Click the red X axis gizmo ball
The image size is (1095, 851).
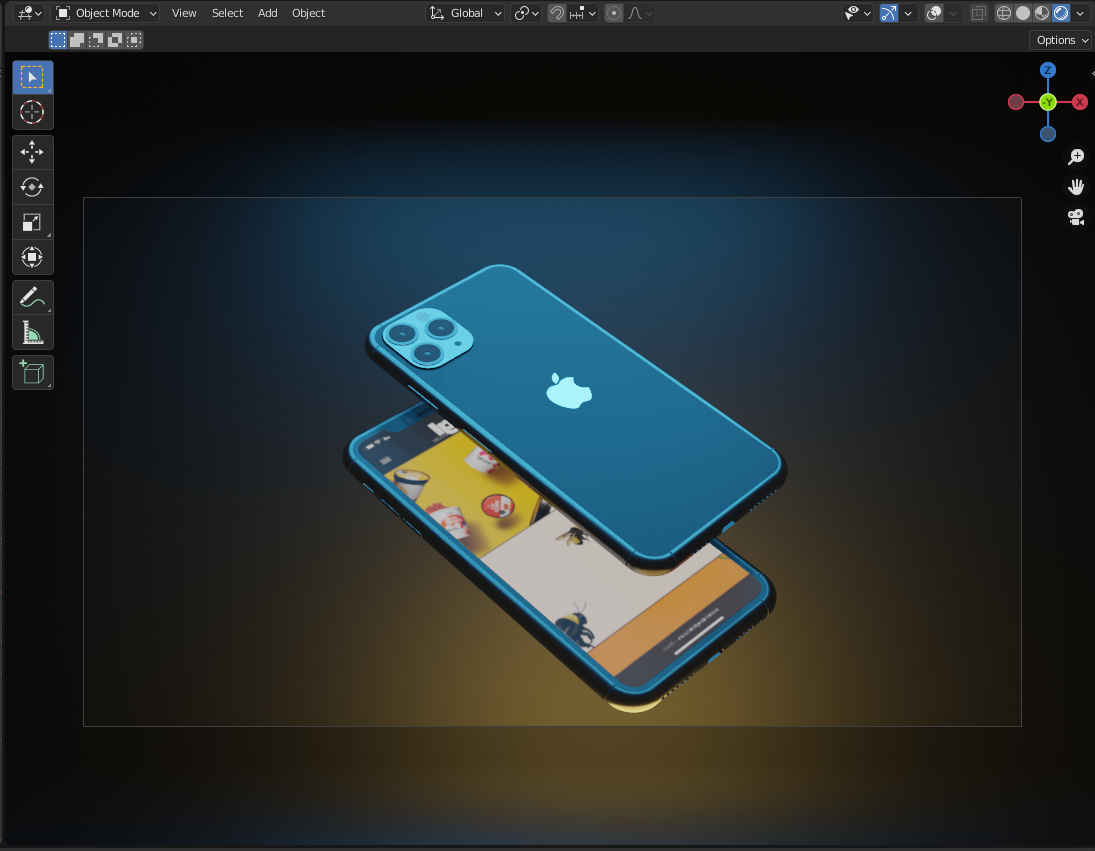point(1080,102)
